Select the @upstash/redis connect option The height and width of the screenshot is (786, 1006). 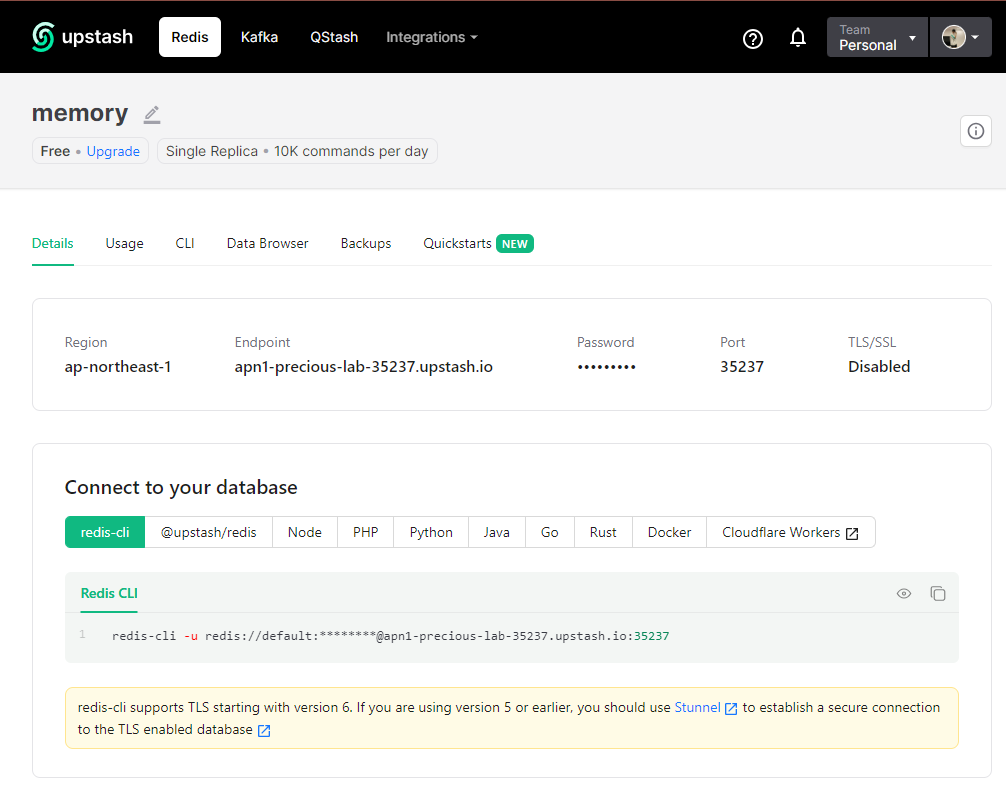click(x=209, y=532)
